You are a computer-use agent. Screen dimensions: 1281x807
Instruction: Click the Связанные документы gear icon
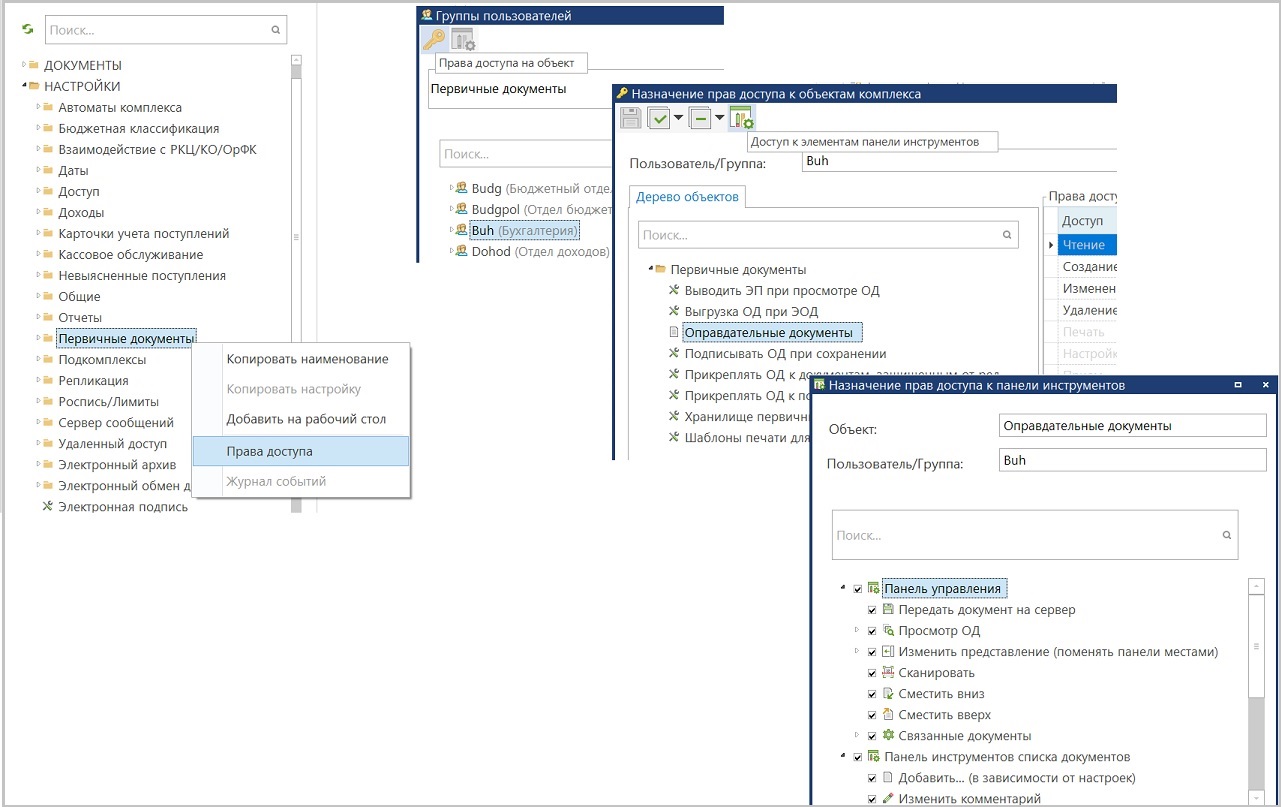[888, 735]
